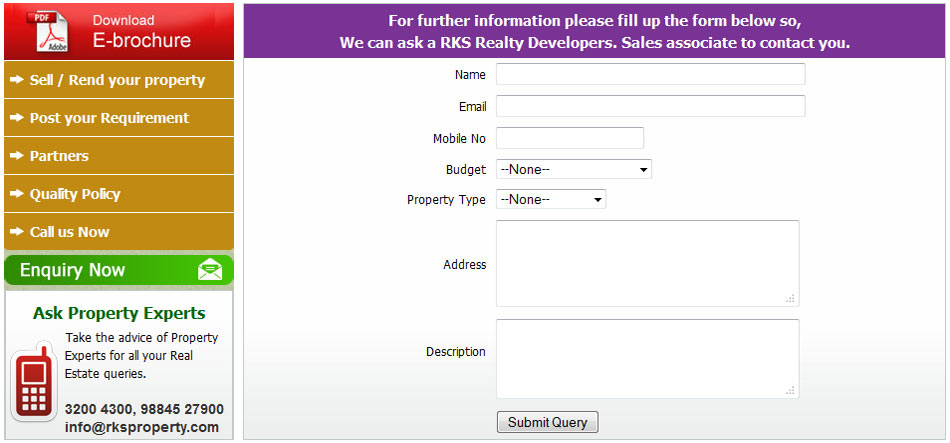This screenshot has width=950, height=443.
Task: Grab the Description text area resize handle
Action: 791,391
